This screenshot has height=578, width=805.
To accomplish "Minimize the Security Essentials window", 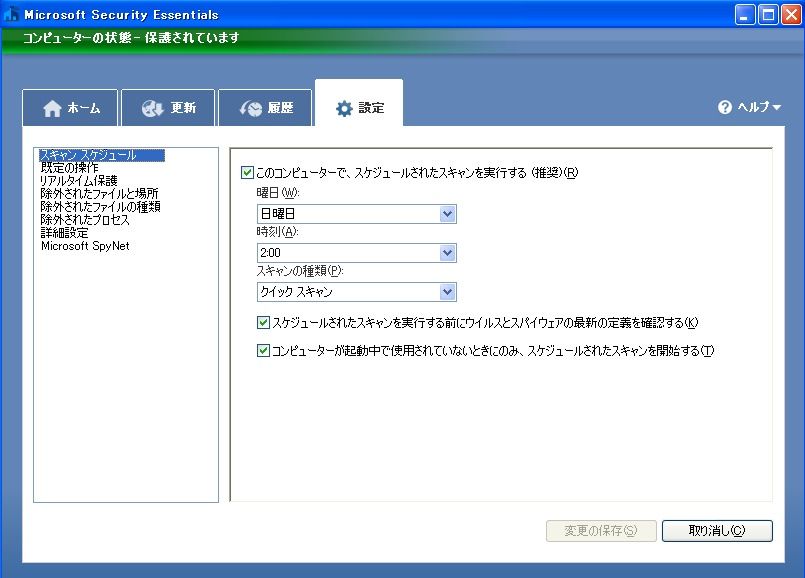I will pyautogui.click(x=745, y=14).
